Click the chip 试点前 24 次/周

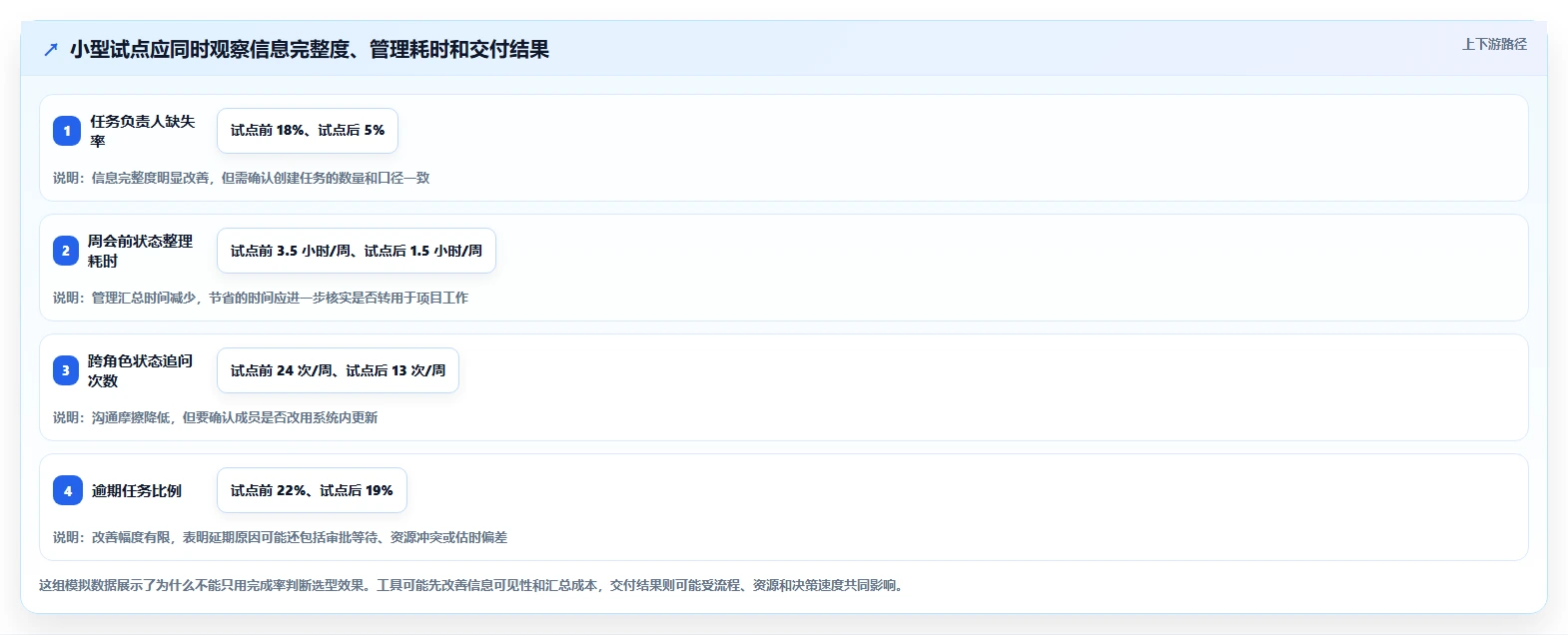pos(339,370)
